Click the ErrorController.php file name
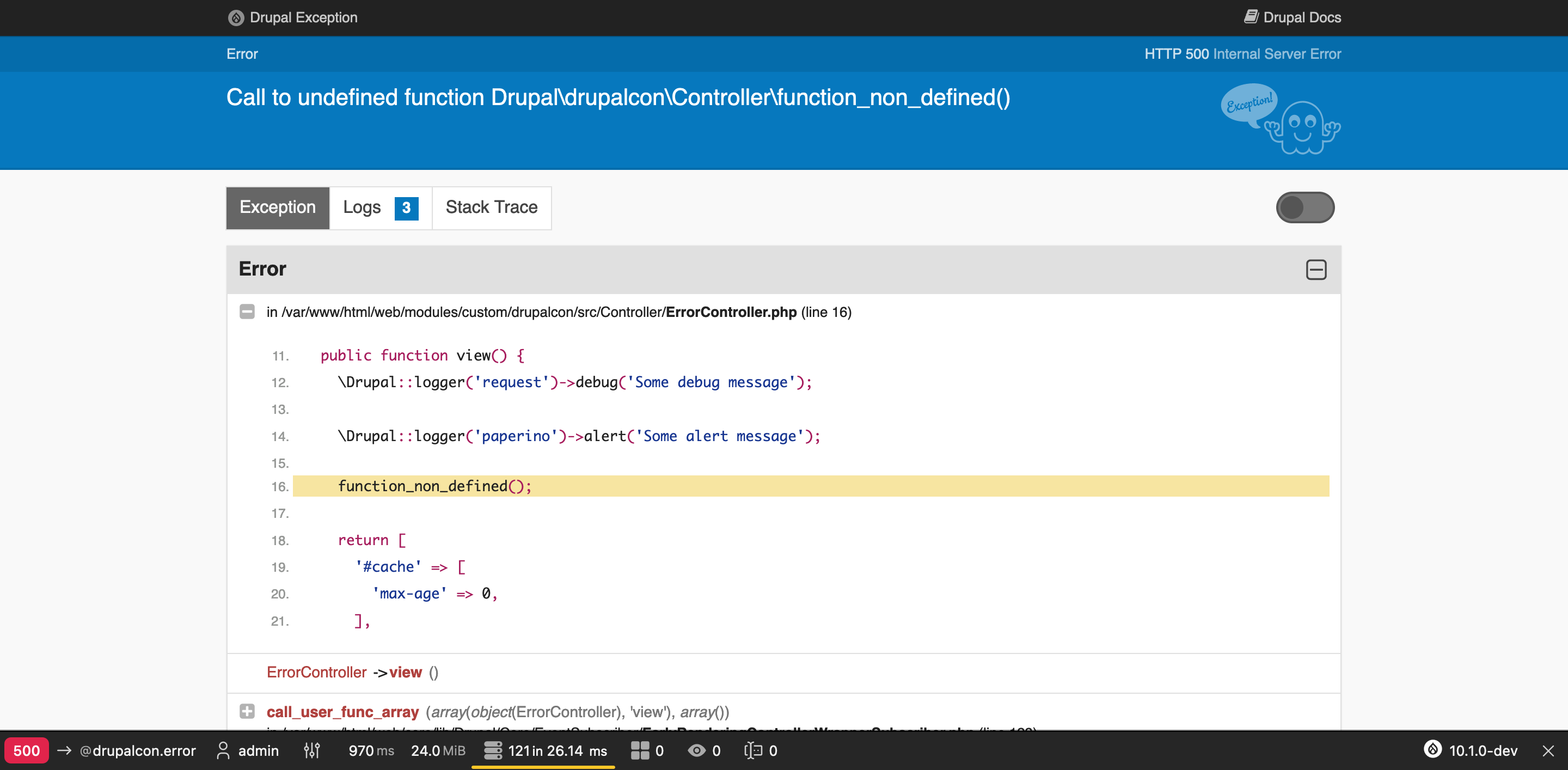 (731, 312)
